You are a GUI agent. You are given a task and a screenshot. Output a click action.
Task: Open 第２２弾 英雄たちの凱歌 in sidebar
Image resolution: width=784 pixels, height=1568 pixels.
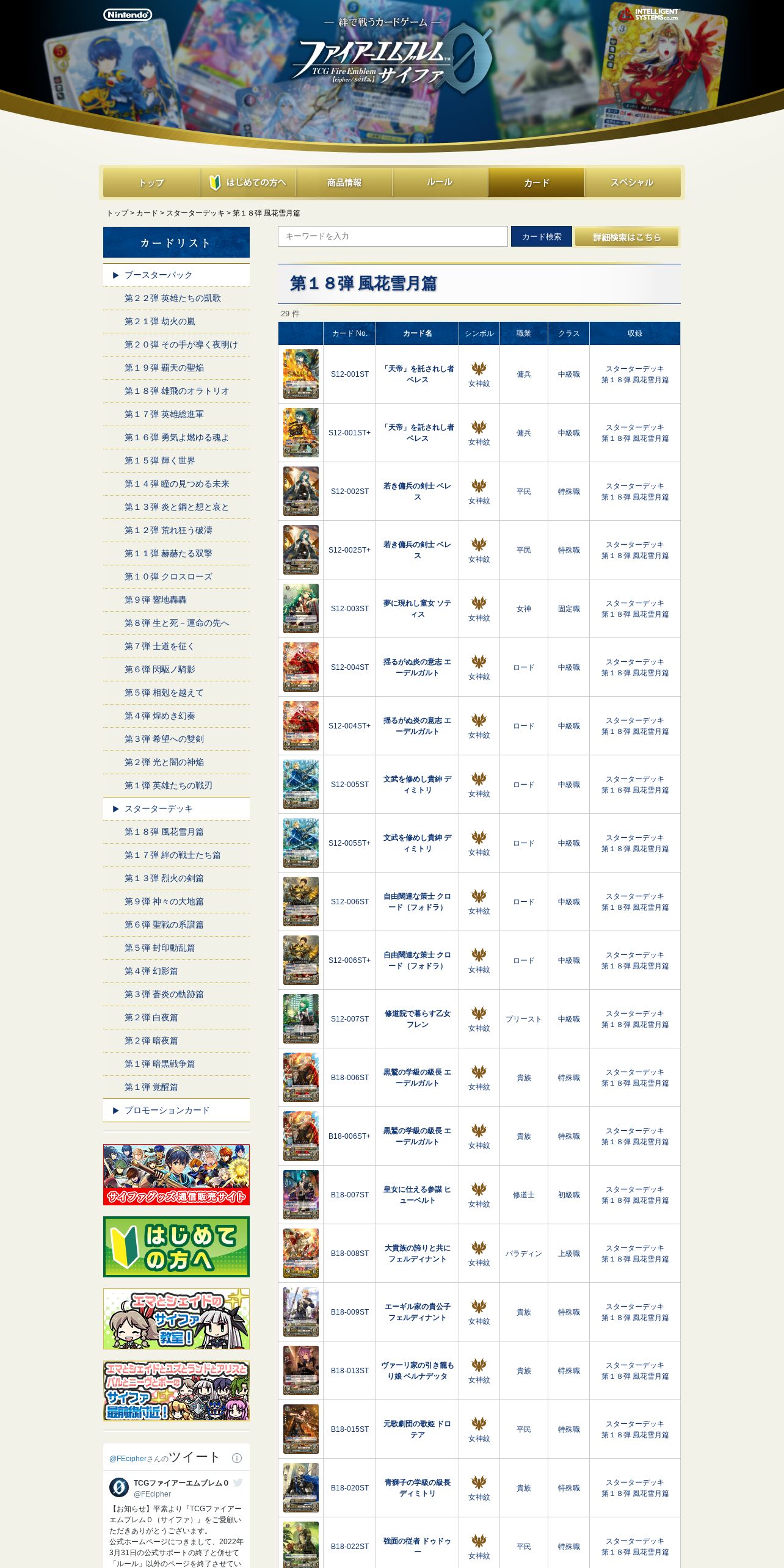pos(173,298)
